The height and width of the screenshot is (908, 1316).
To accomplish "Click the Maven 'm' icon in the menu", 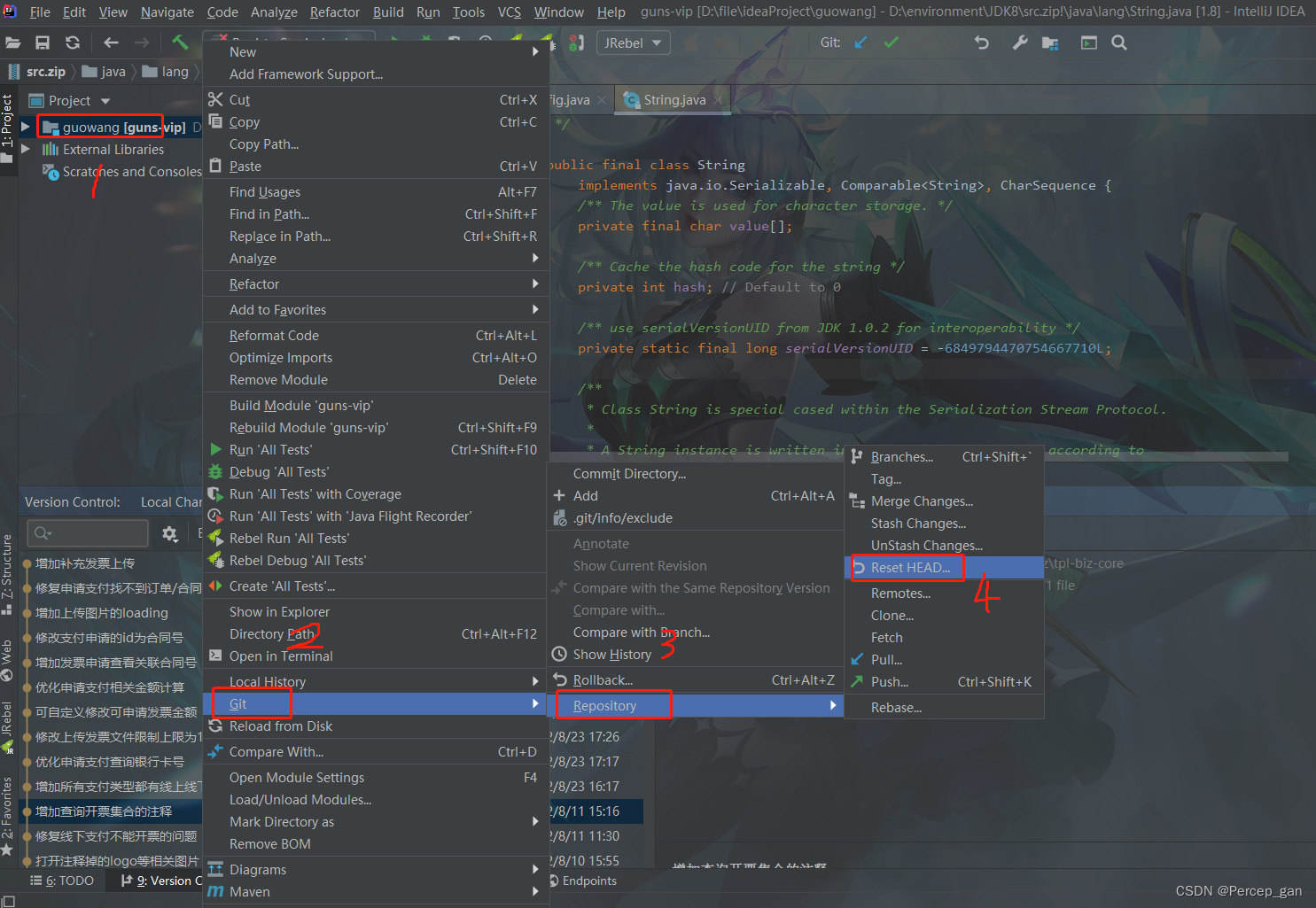I will 215,891.
